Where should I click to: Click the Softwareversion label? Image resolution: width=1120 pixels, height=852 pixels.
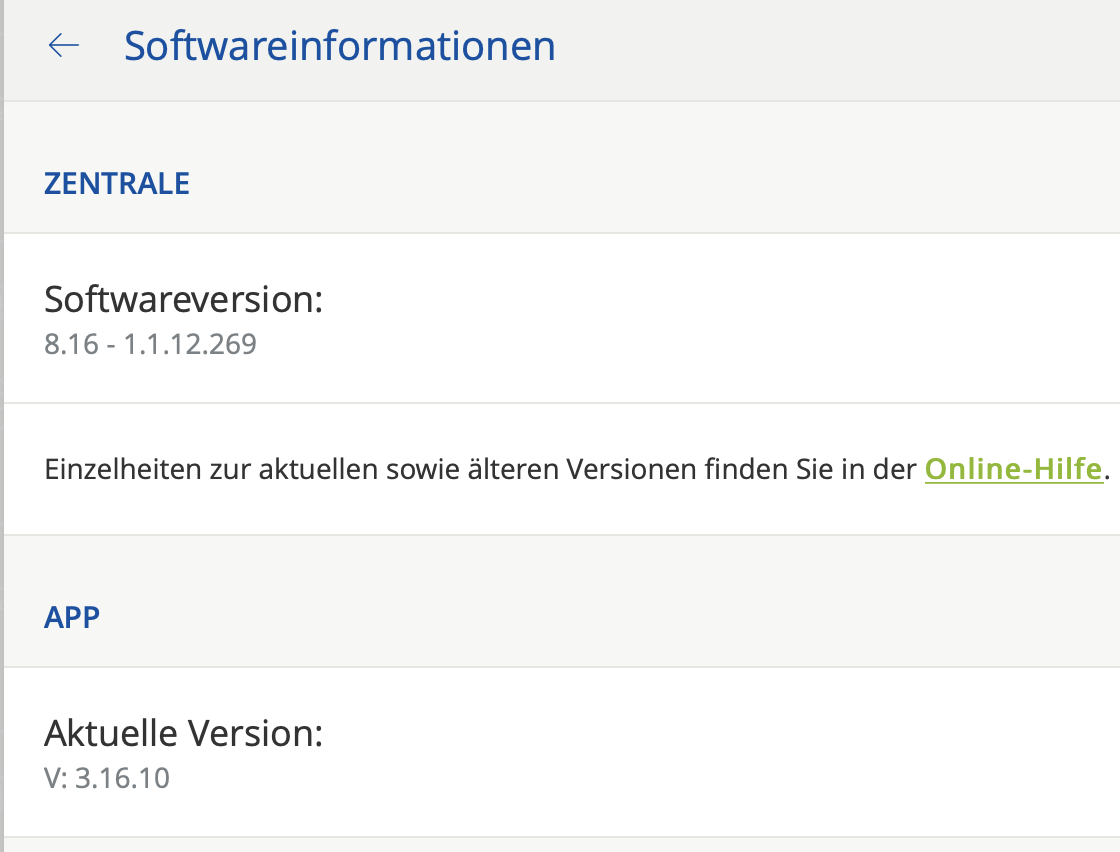[184, 299]
